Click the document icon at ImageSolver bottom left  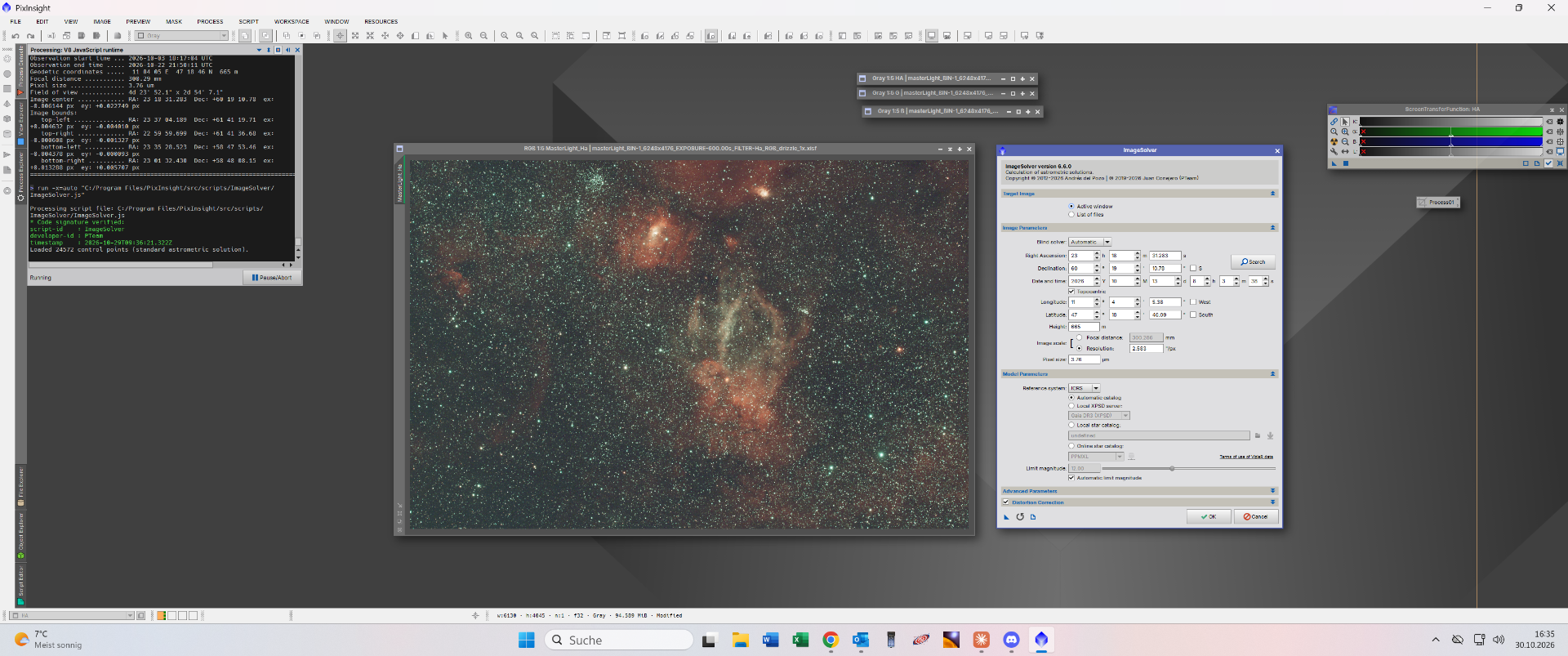(x=1033, y=516)
